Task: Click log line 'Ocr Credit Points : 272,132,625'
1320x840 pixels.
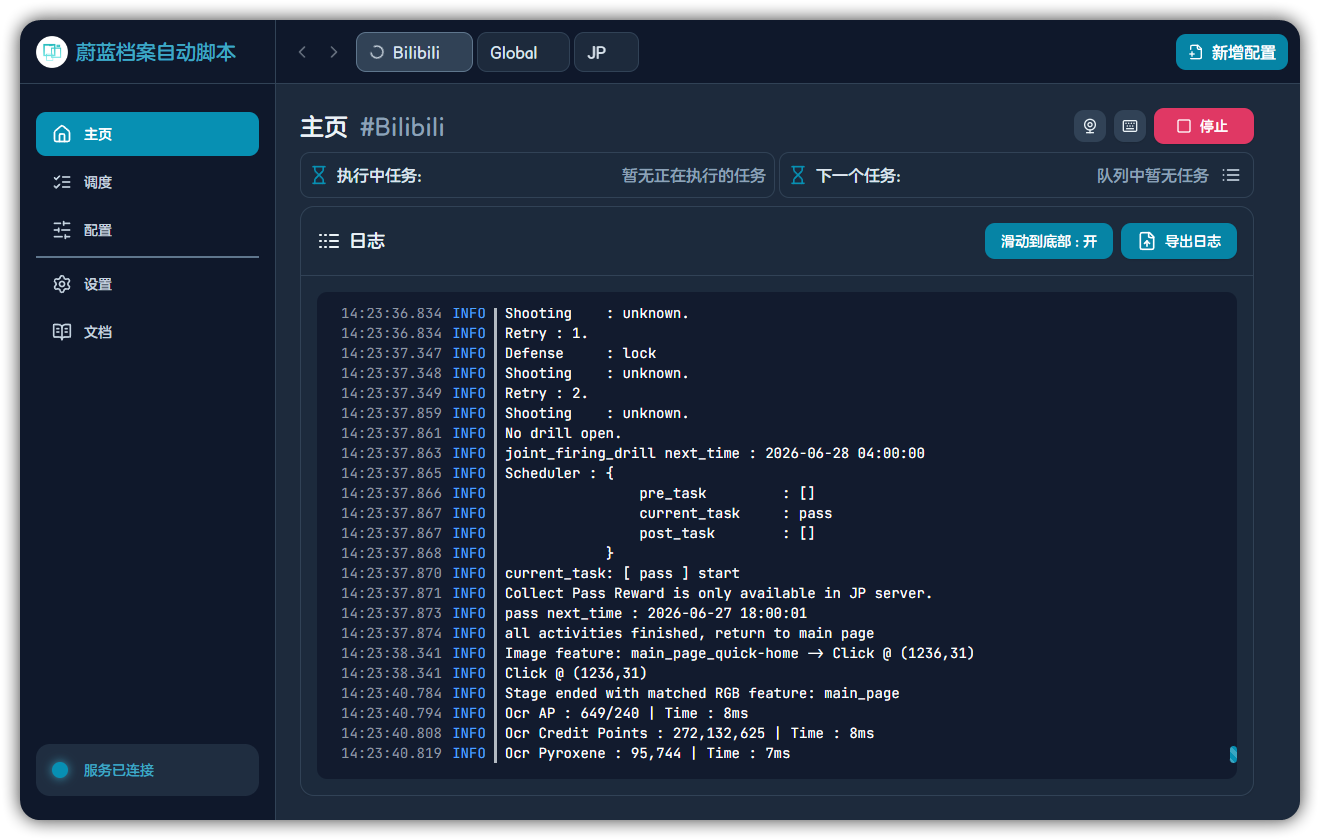Action: (x=689, y=733)
